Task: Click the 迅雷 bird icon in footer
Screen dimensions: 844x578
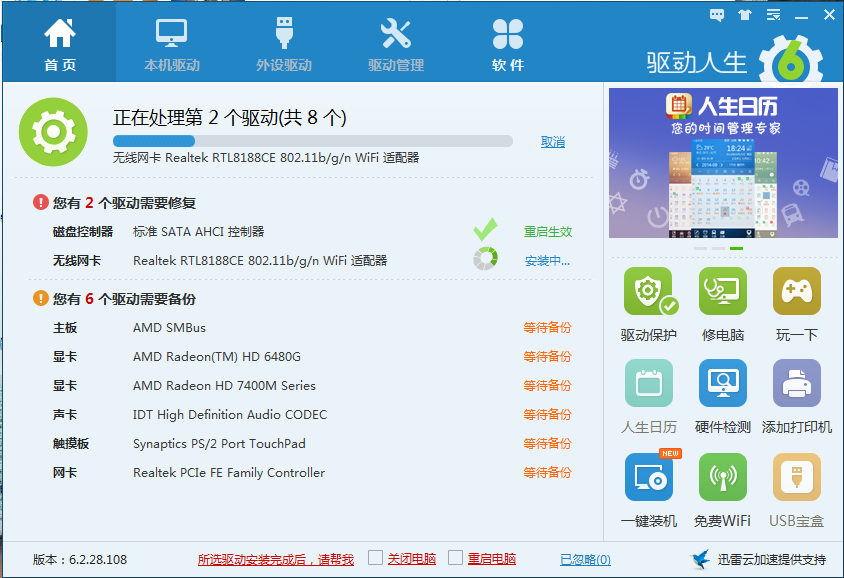Action: pos(700,559)
